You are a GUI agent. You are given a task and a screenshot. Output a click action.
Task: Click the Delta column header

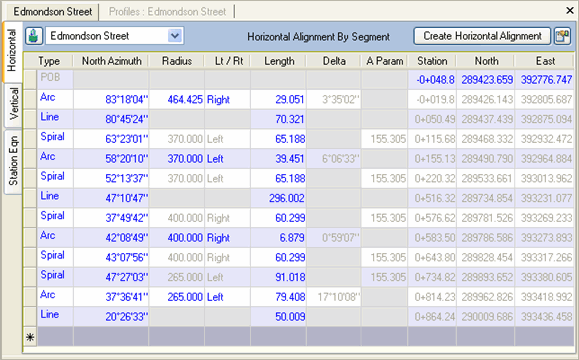pyautogui.click(x=334, y=61)
